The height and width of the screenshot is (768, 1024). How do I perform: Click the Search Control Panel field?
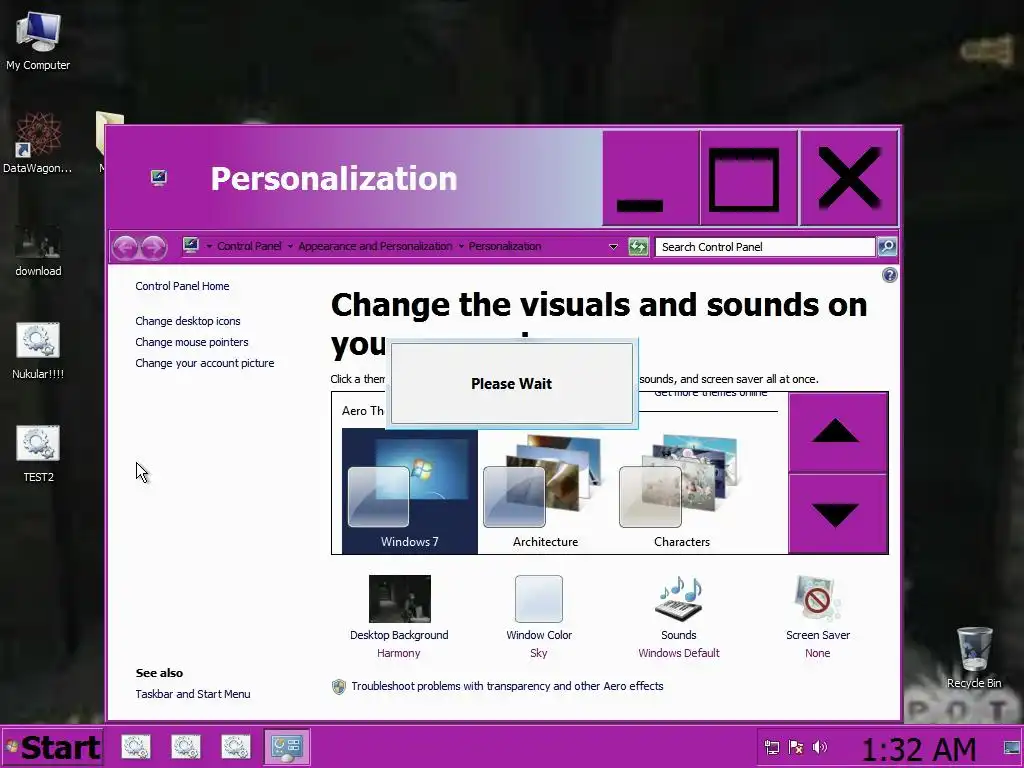tap(765, 247)
